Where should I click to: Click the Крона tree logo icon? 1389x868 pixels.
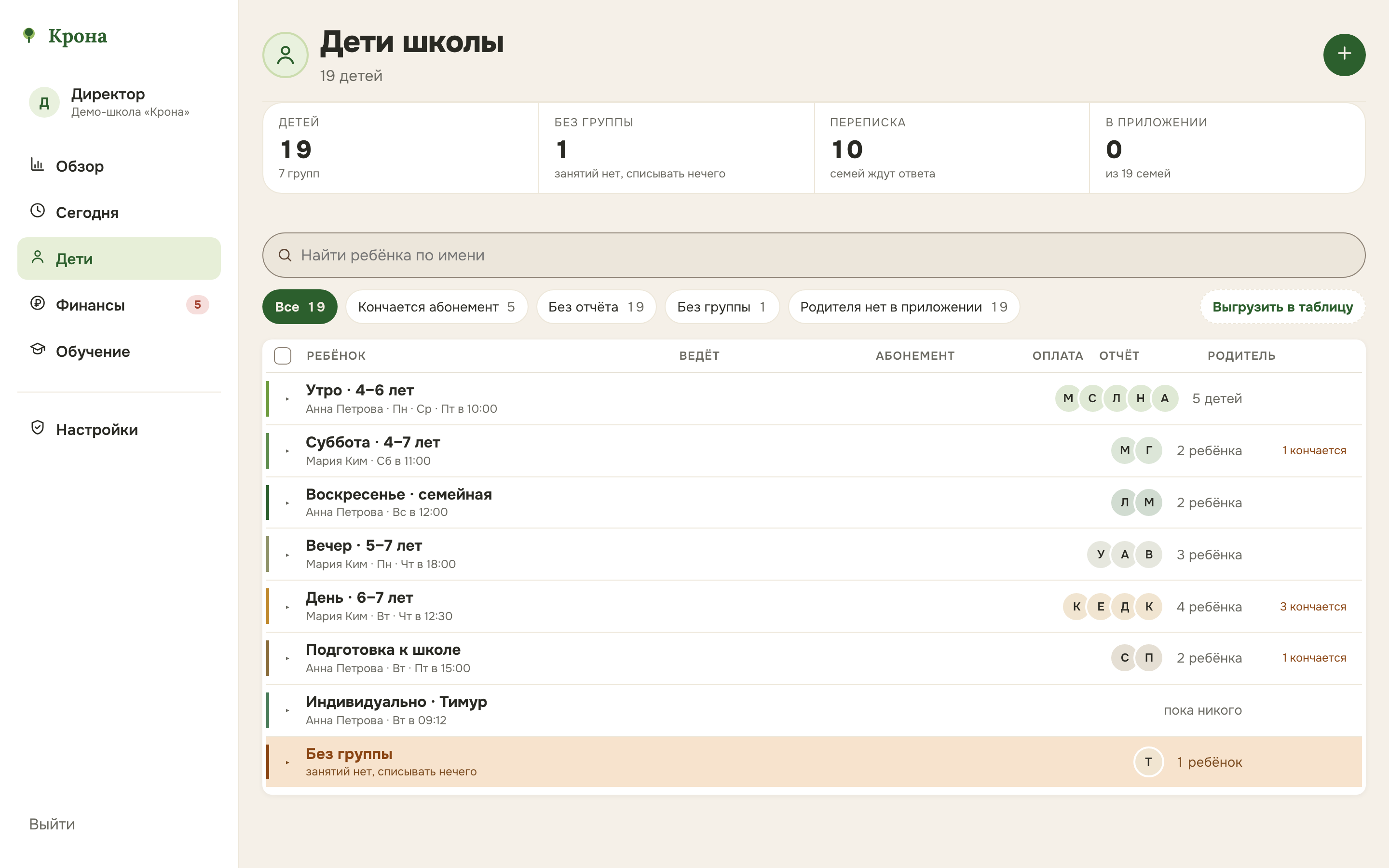coord(29,35)
